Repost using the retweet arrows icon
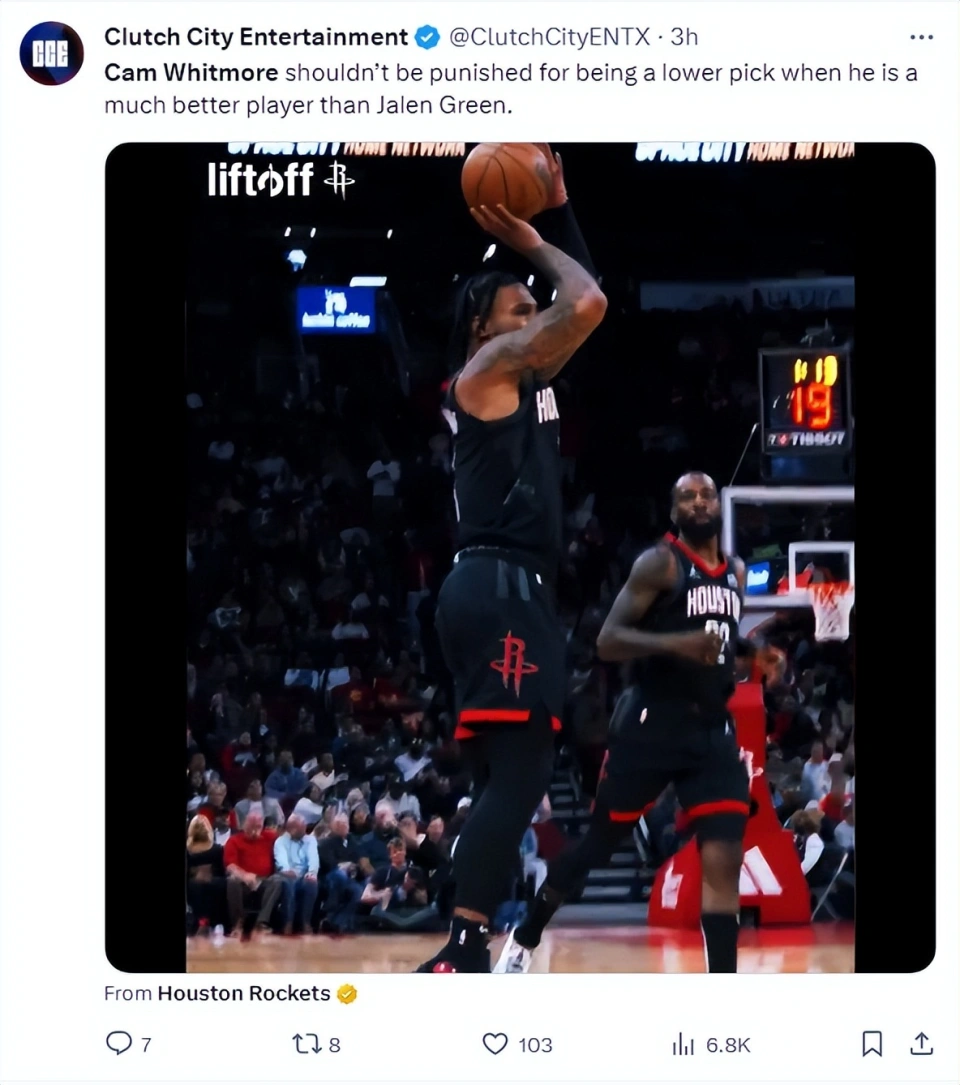Viewport: 960px width, 1085px height. (x=305, y=1043)
